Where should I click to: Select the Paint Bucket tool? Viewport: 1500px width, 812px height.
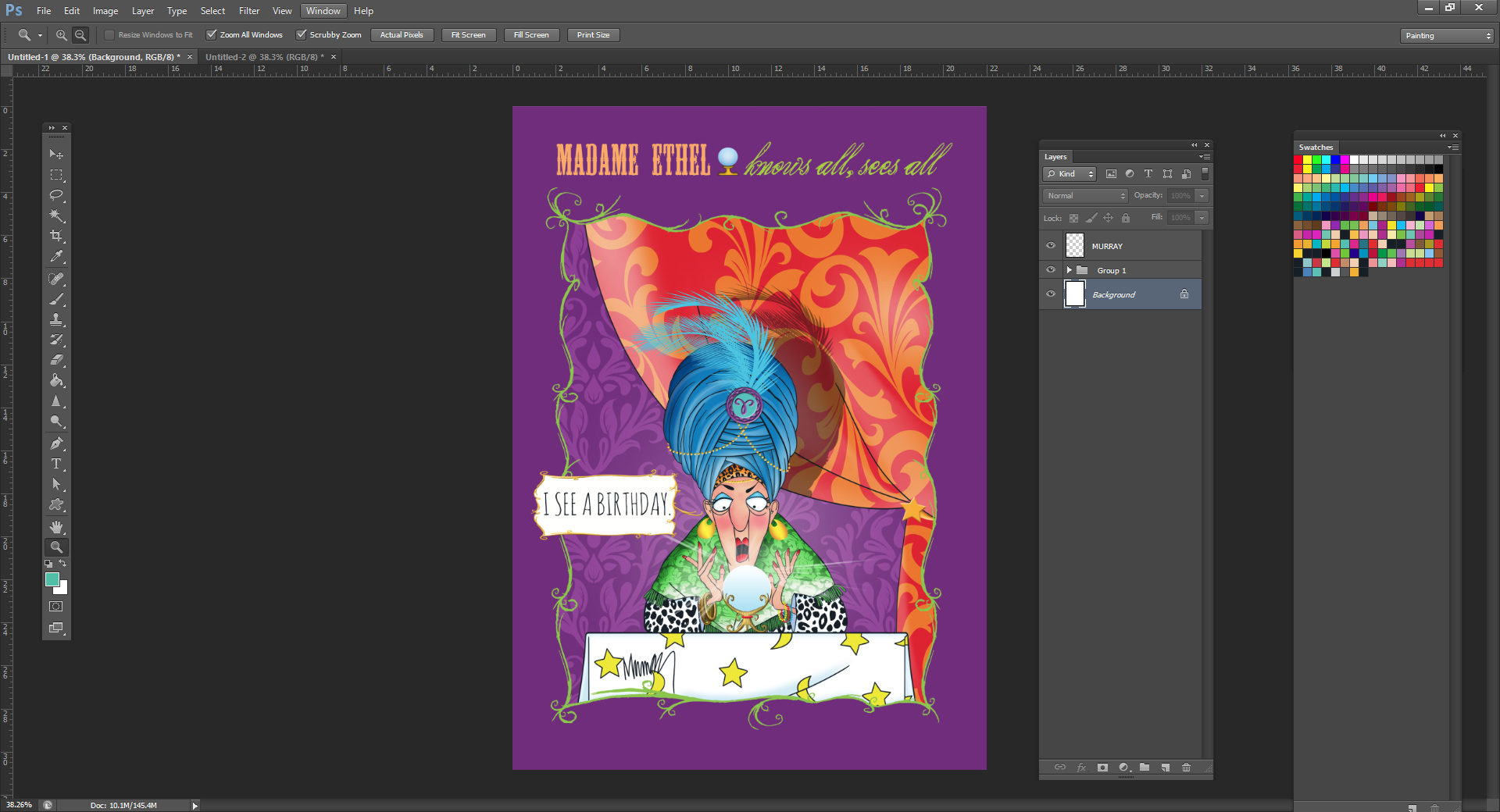(x=56, y=380)
